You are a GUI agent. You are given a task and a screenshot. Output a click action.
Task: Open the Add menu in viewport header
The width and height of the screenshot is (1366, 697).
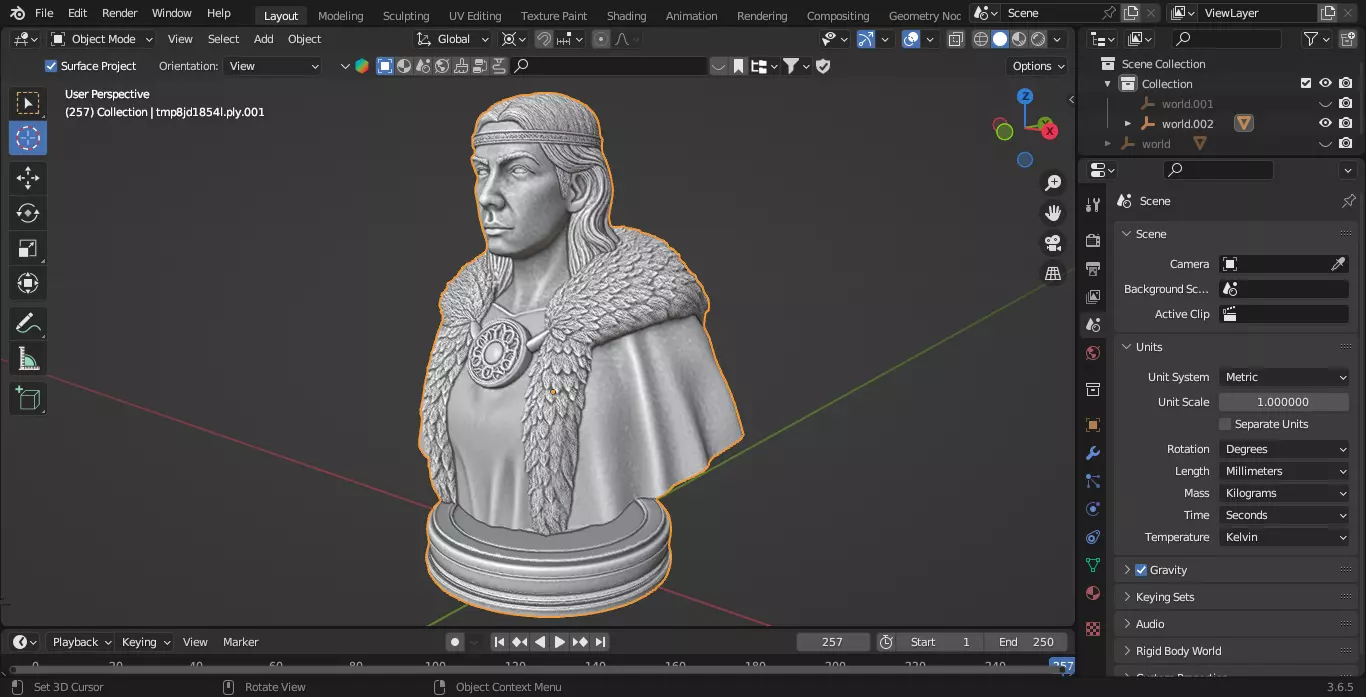tap(264, 39)
